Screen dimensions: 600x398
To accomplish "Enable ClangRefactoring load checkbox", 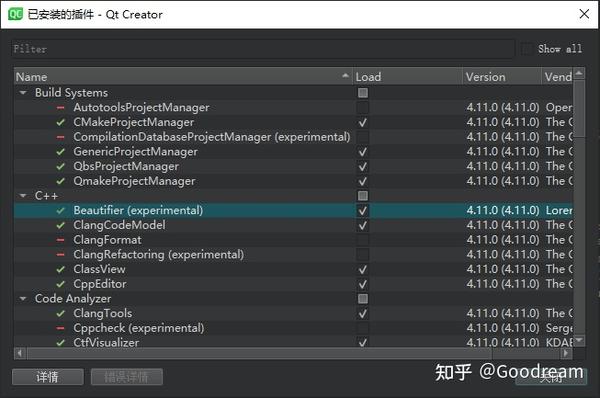I will coord(363,254).
